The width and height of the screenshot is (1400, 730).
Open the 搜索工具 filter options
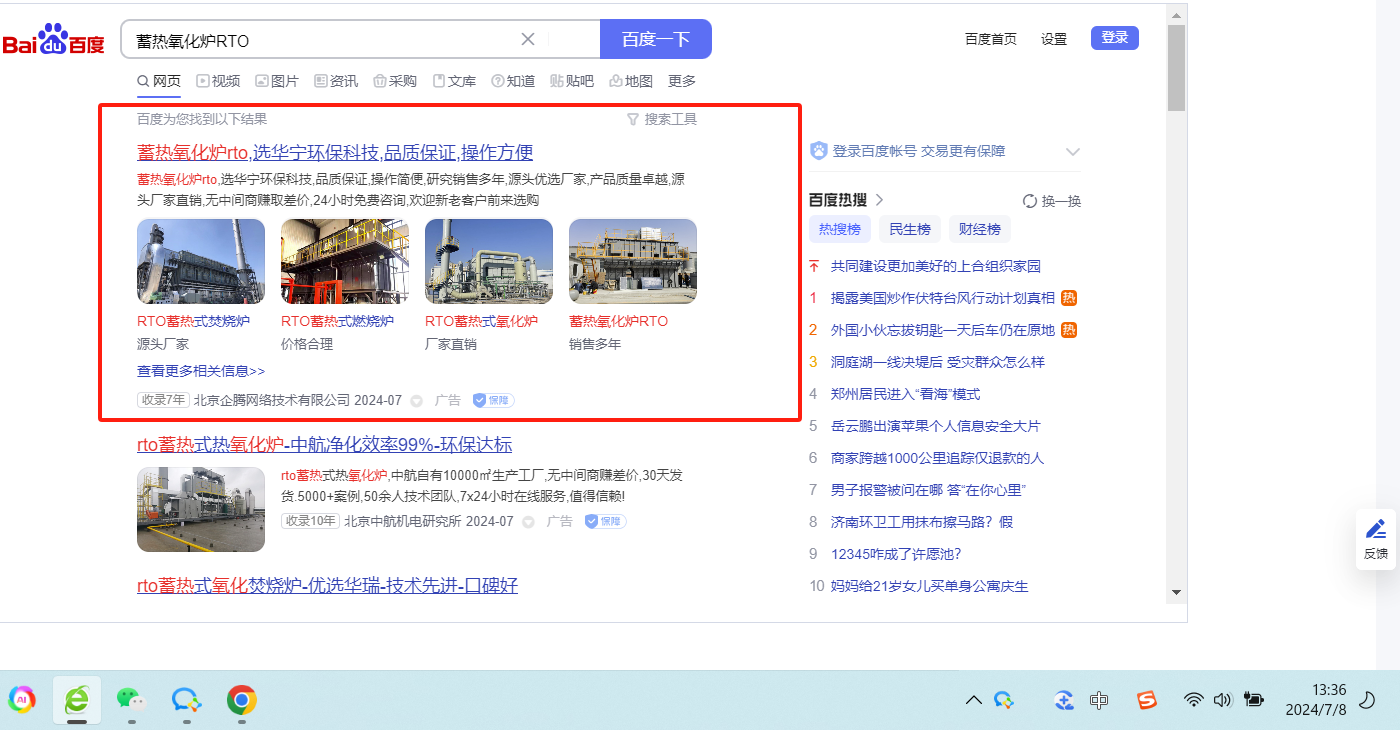(x=661, y=119)
